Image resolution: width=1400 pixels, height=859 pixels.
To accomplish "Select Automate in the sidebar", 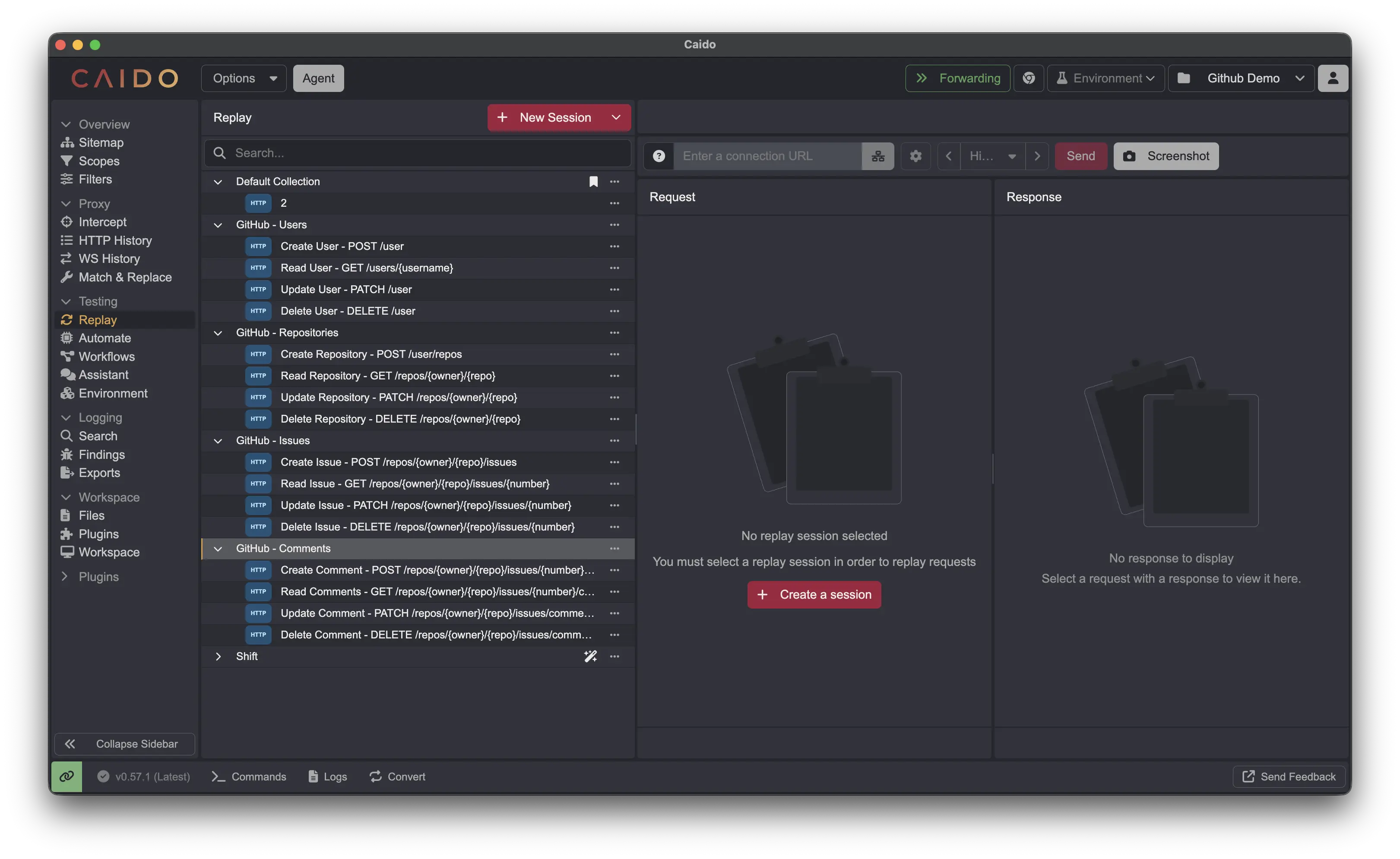I will click(105, 338).
